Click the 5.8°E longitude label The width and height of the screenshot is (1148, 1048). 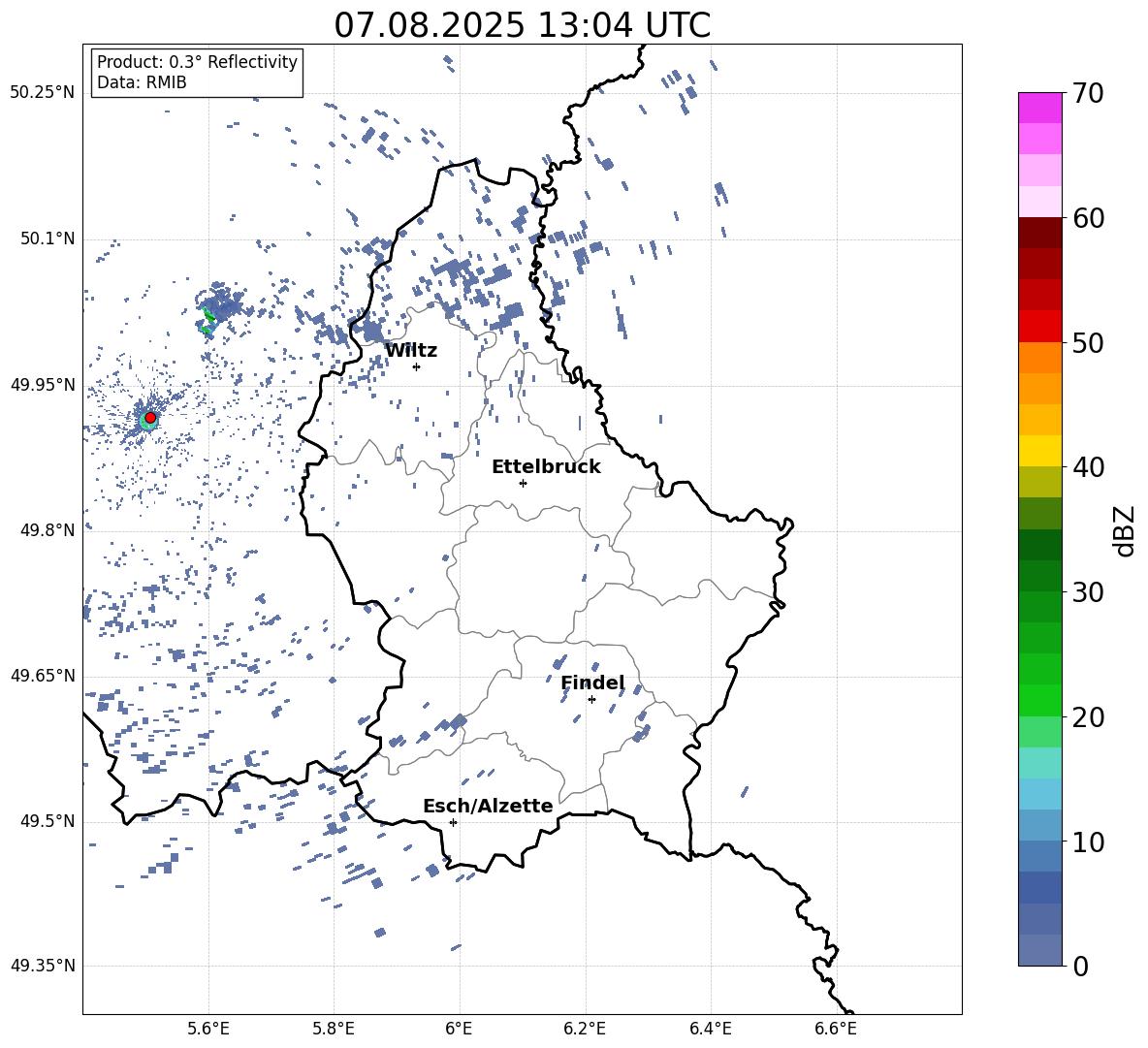(334, 1029)
